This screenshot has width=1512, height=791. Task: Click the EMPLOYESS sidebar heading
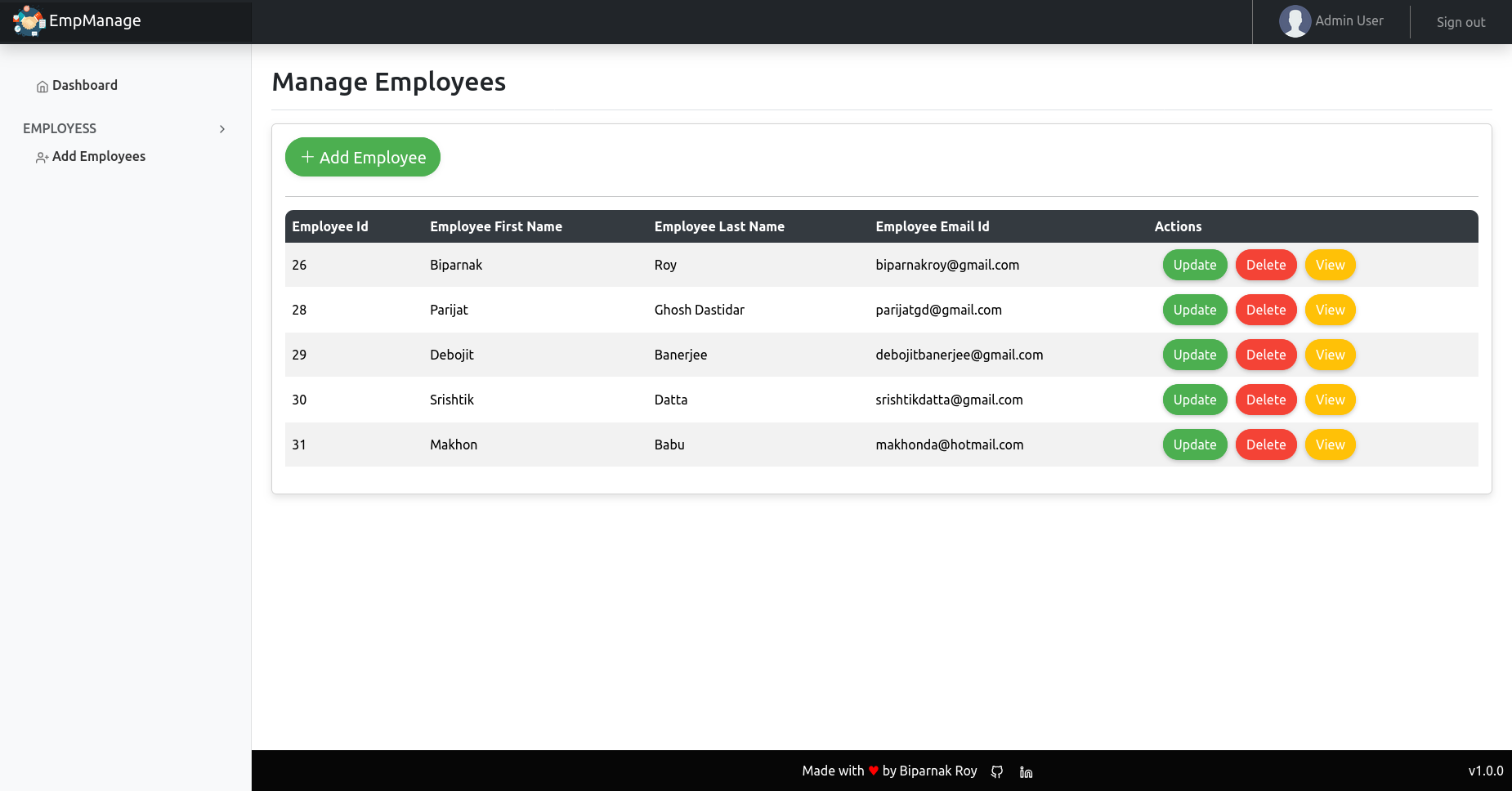pos(60,128)
